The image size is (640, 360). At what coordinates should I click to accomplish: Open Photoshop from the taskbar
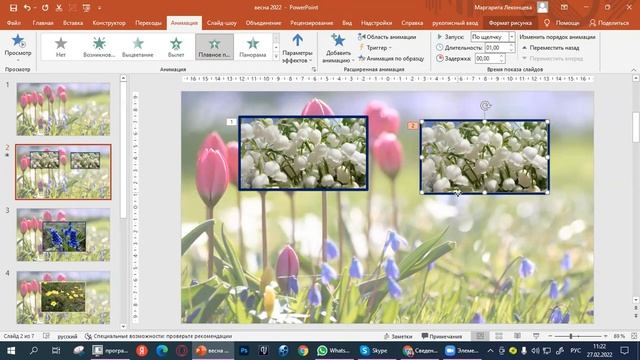244,351
